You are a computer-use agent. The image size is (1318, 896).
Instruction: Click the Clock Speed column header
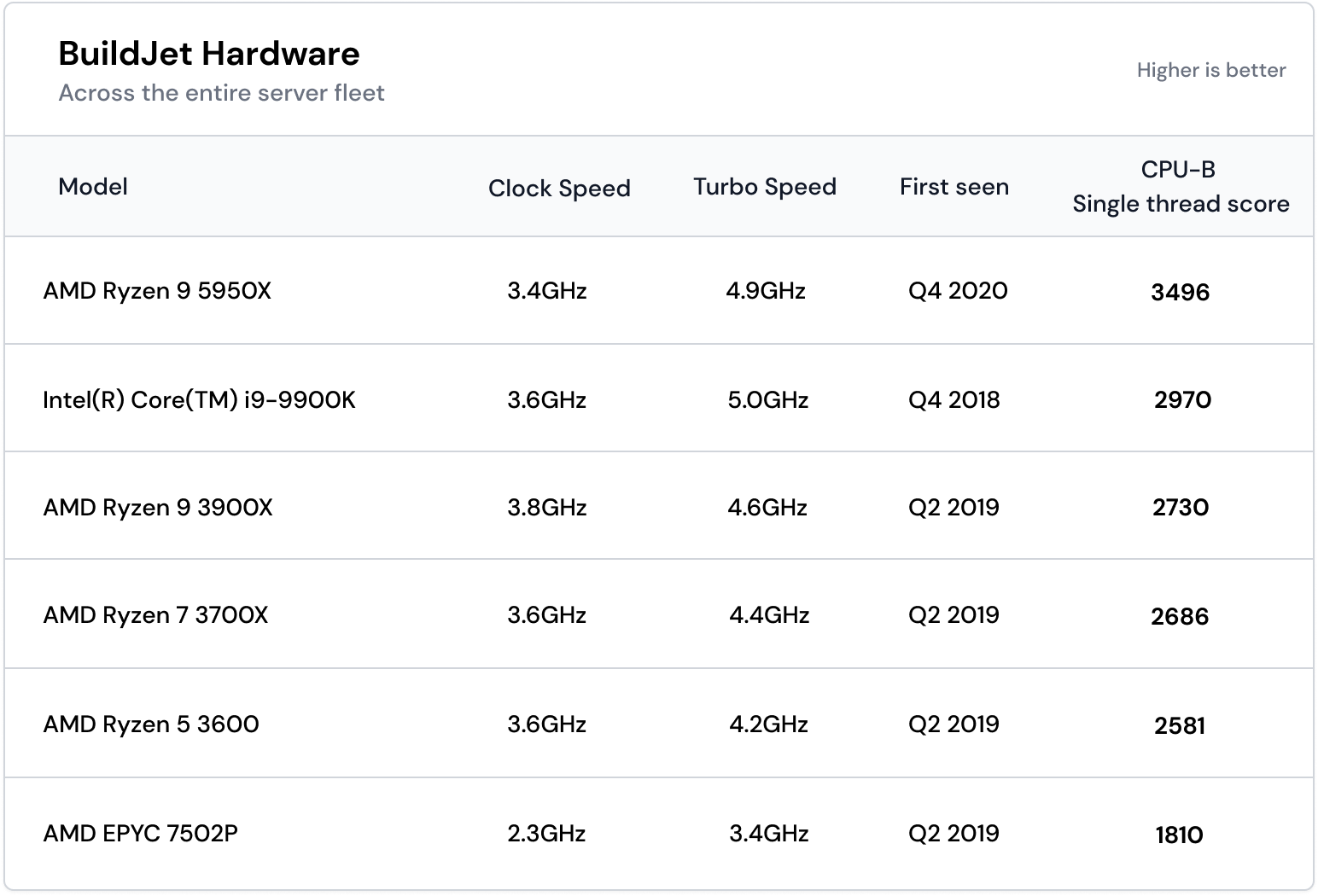tap(559, 189)
